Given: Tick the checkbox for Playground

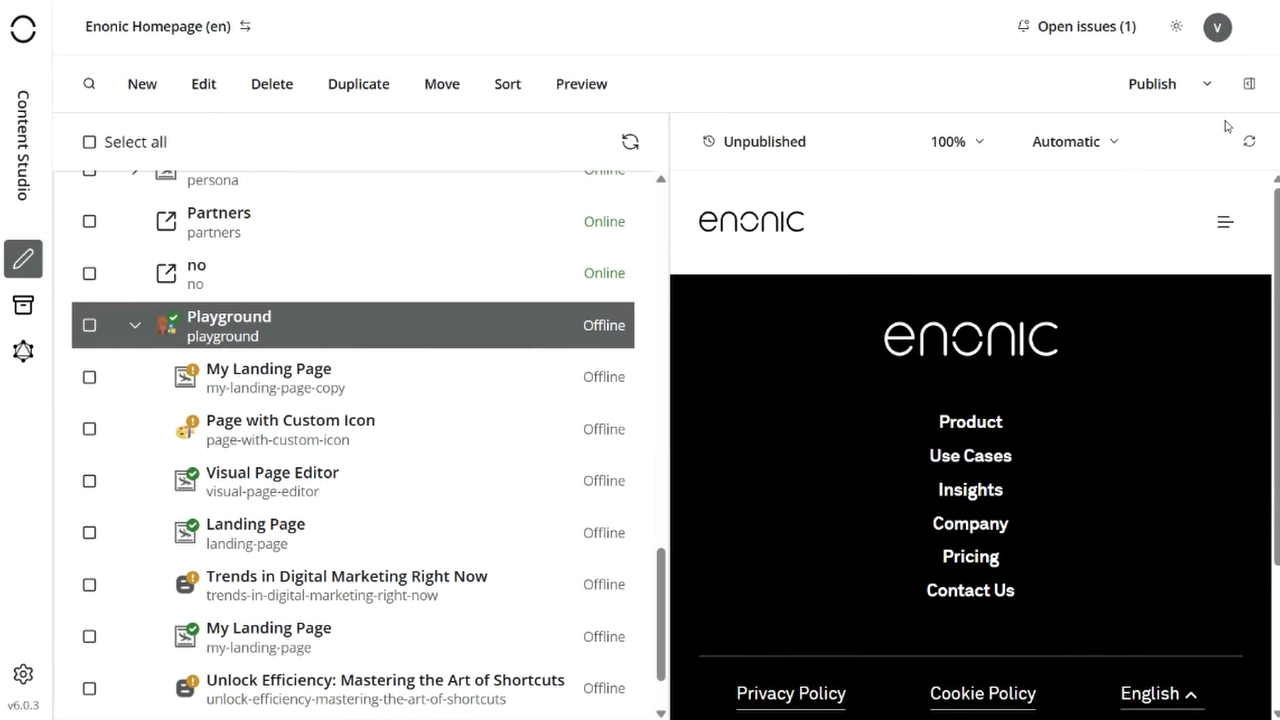Looking at the screenshot, I should [x=89, y=325].
